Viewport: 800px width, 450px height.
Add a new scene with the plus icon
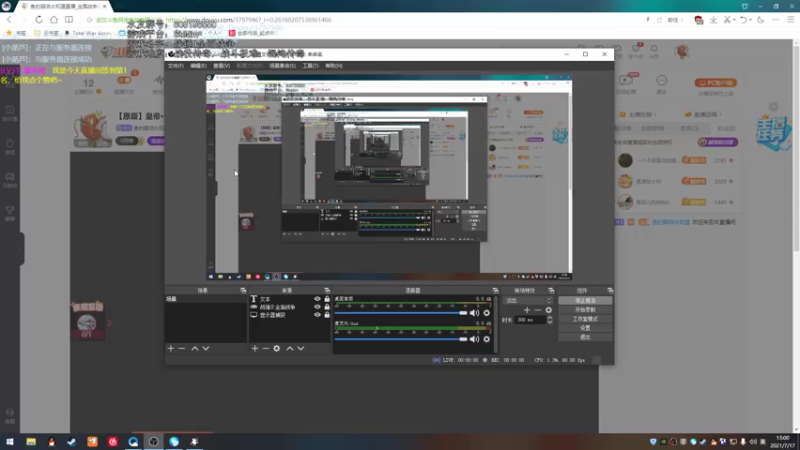[x=170, y=348]
